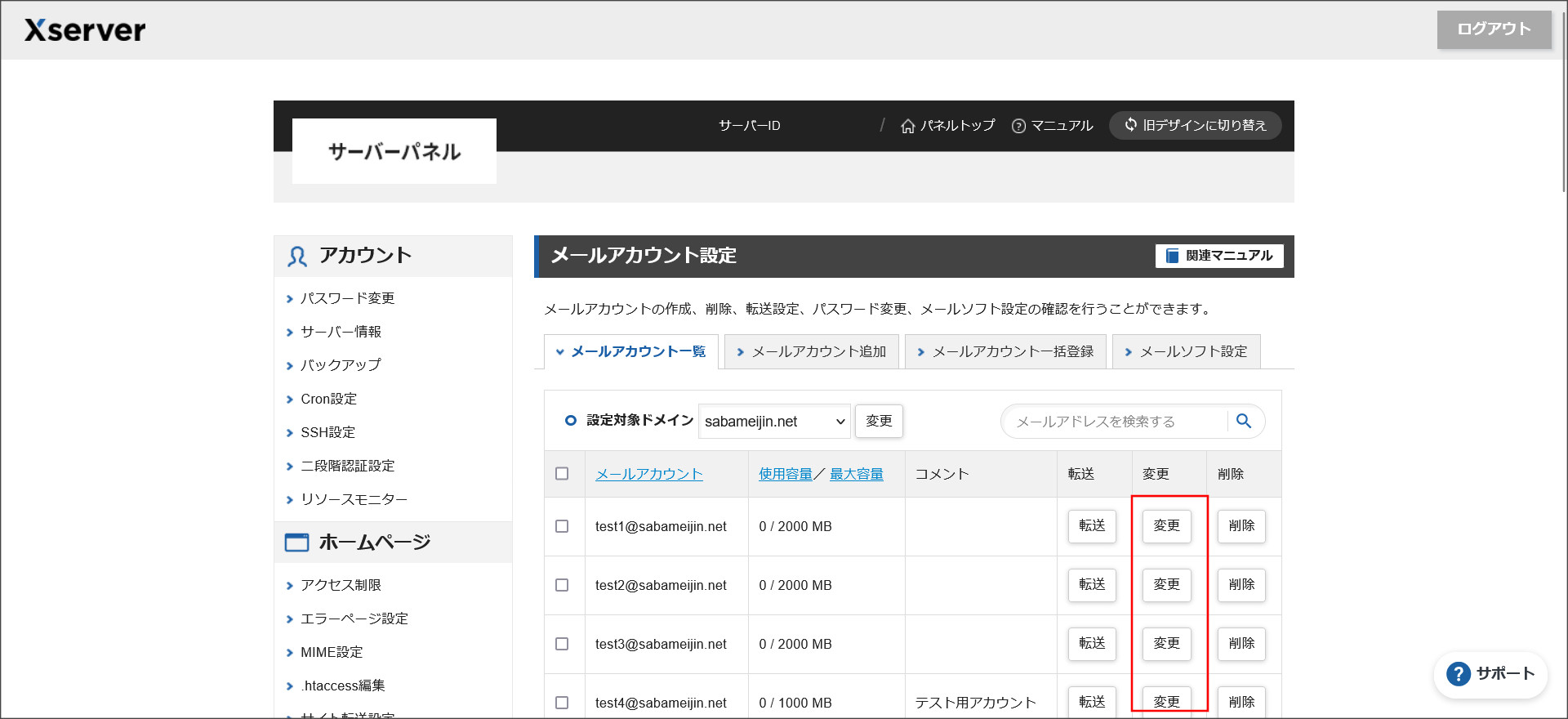Open the サポート chat button
The width and height of the screenshot is (1568, 719).
(1490, 675)
